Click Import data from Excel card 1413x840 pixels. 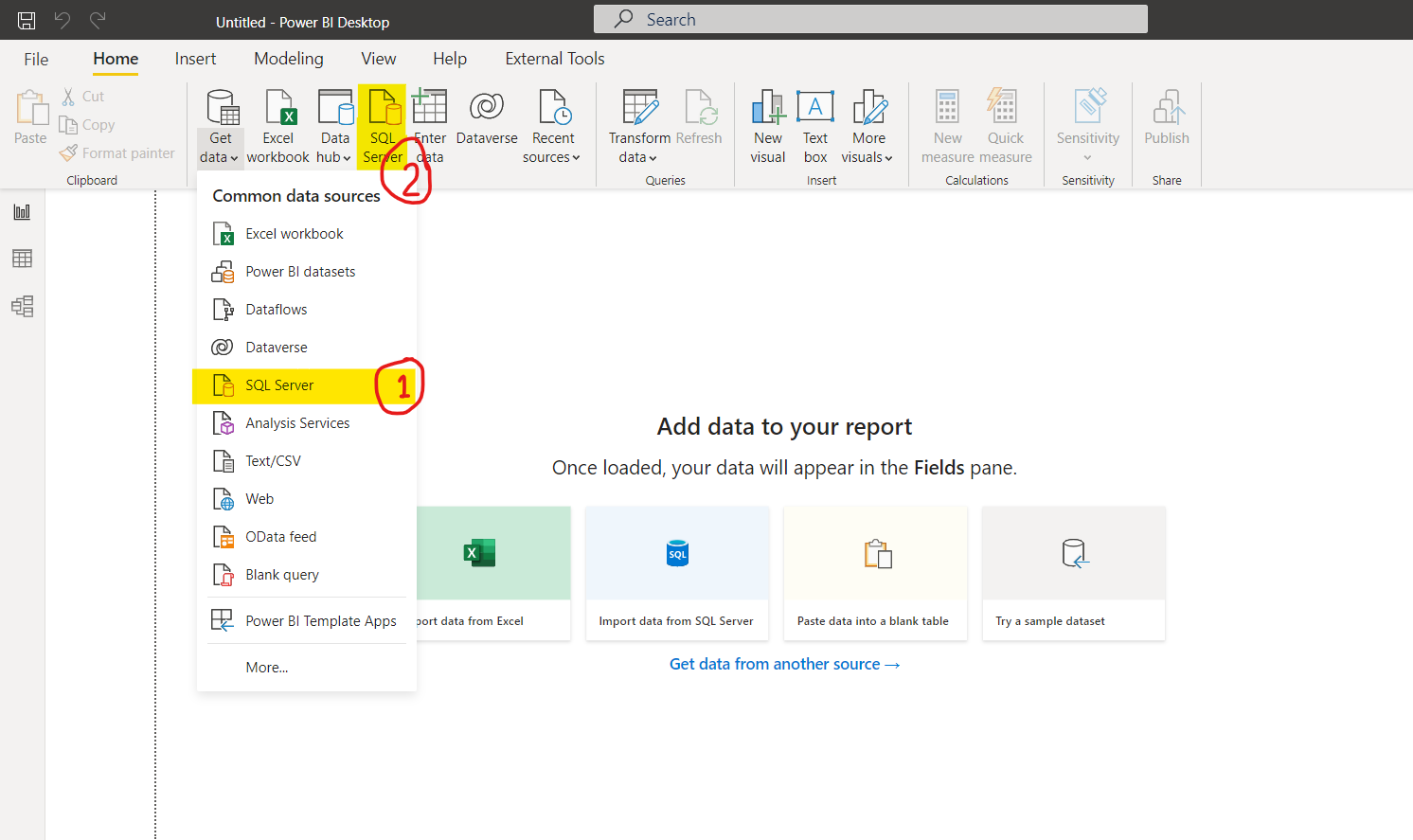(493, 574)
